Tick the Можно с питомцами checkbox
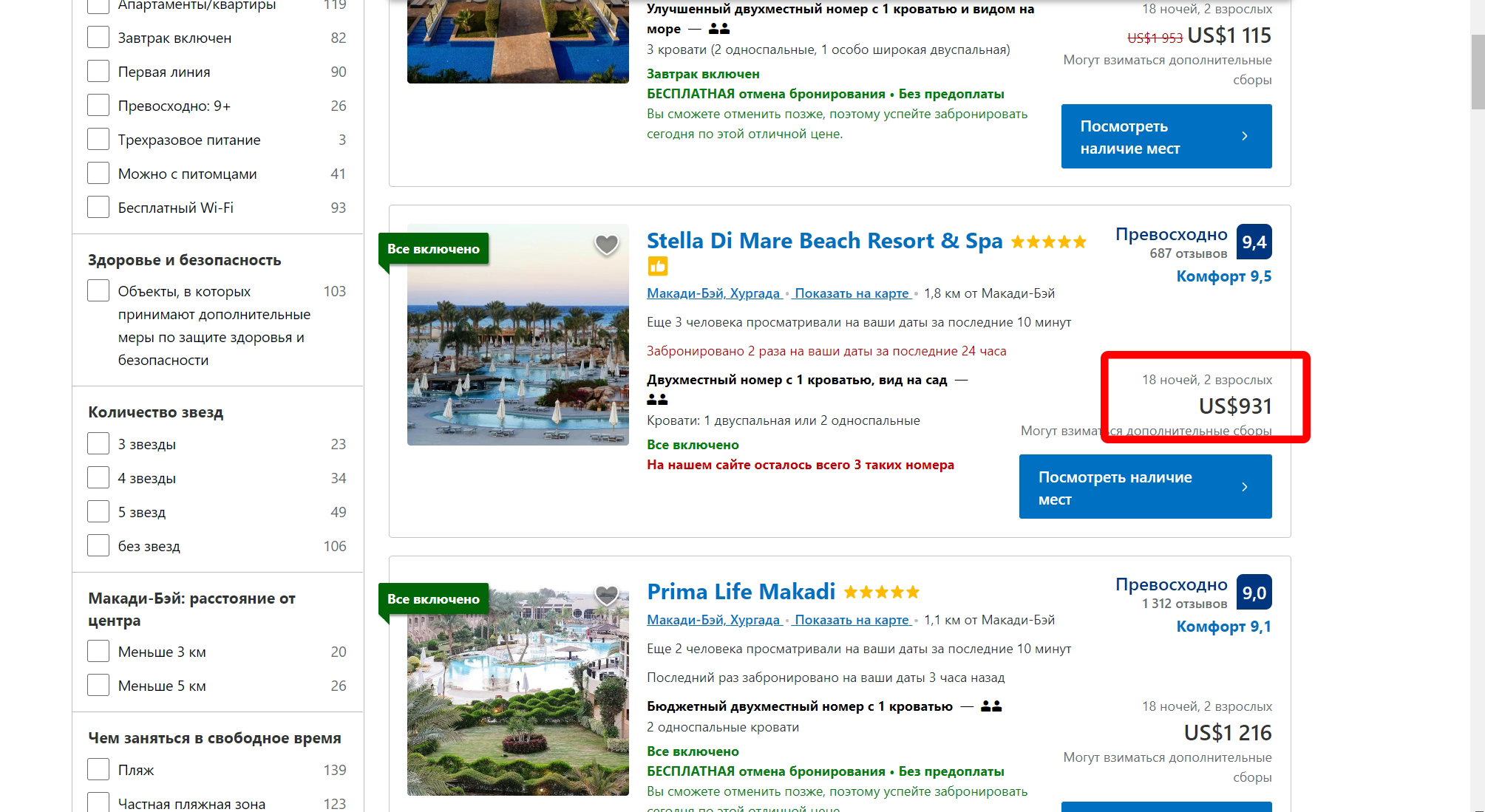 (98, 174)
